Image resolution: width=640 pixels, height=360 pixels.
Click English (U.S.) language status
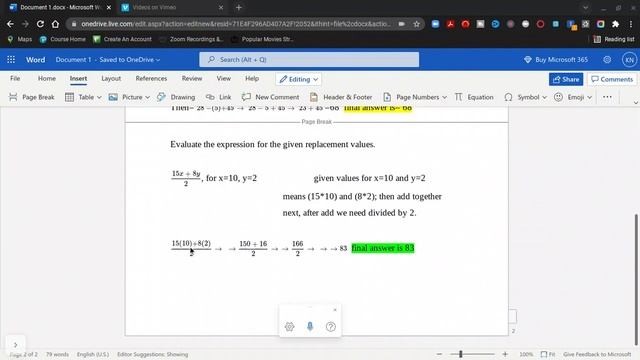pyautogui.click(x=93, y=354)
